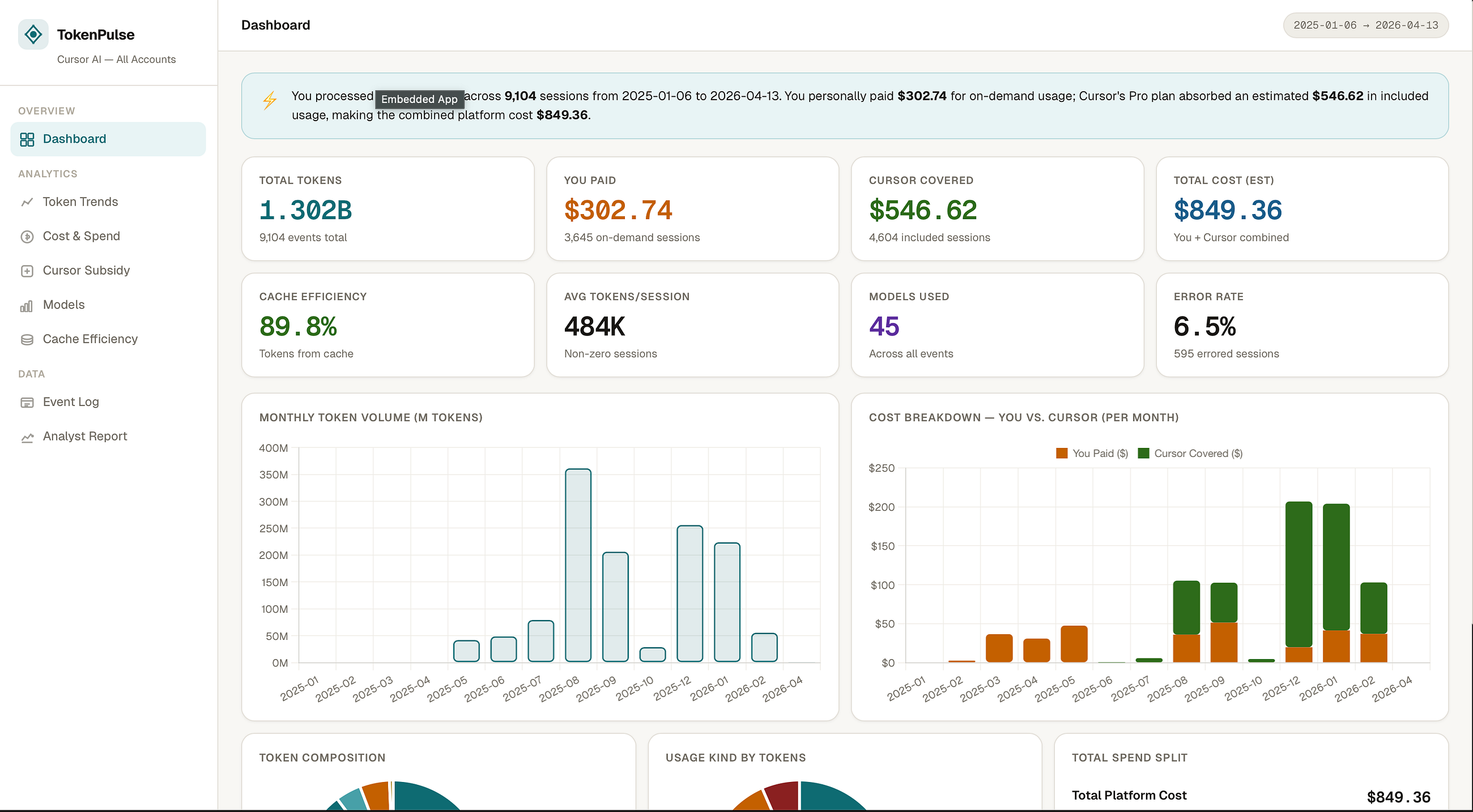The image size is (1473, 812).
Task: Click the "Usage Kind by Tokens" chart heading
Action: [735, 758]
